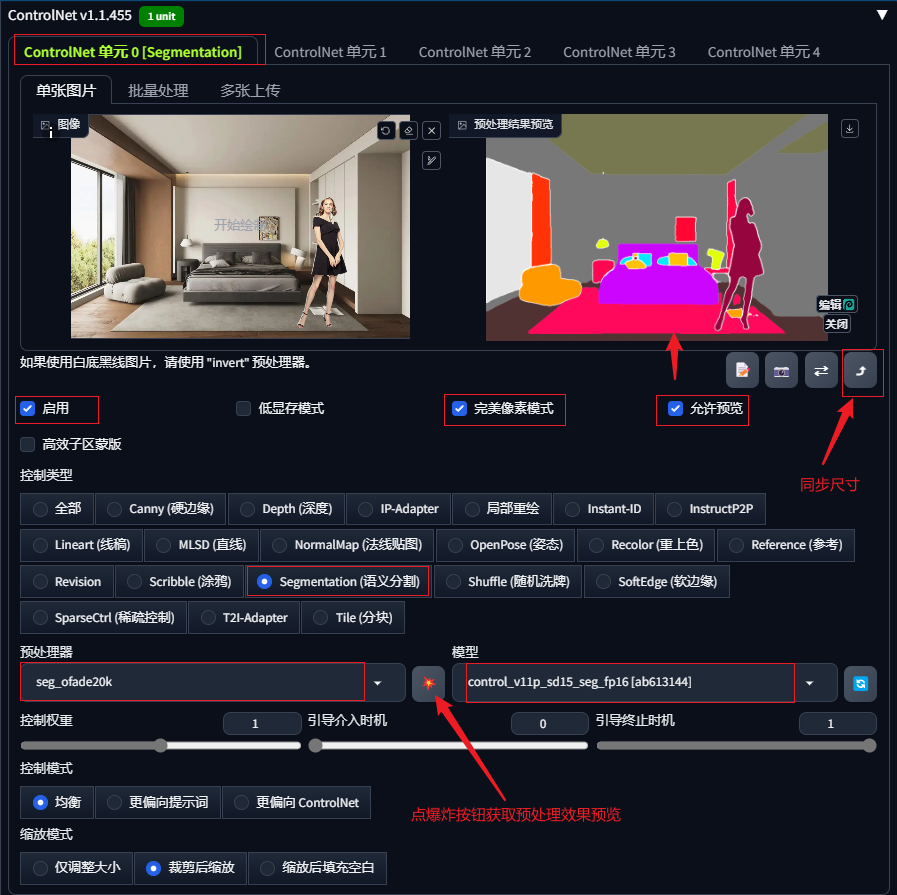Select 仅调整大小 resize mode

(77, 868)
